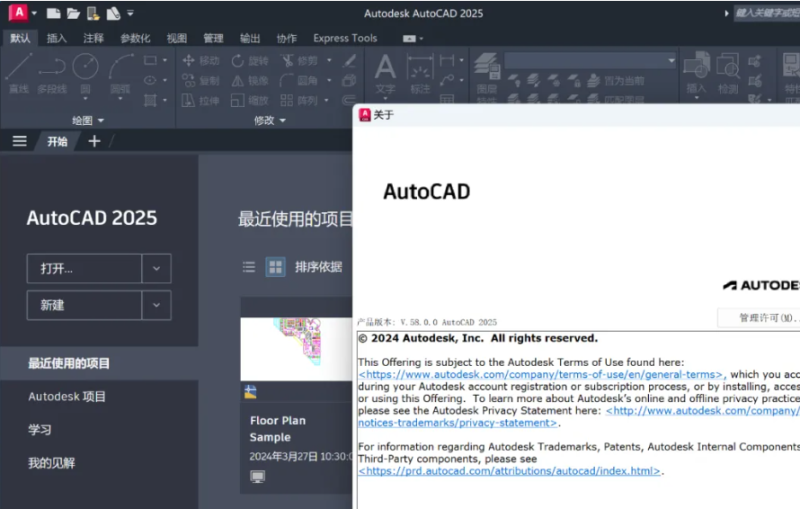Expand the Open (打开) button dropdown arrow
The height and width of the screenshot is (509, 800).
pyautogui.click(x=157, y=268)
